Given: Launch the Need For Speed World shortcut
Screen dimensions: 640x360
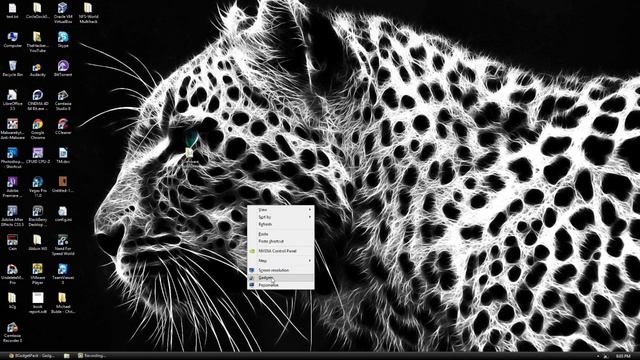Looking at the screenshot, I should coord(63,245).
